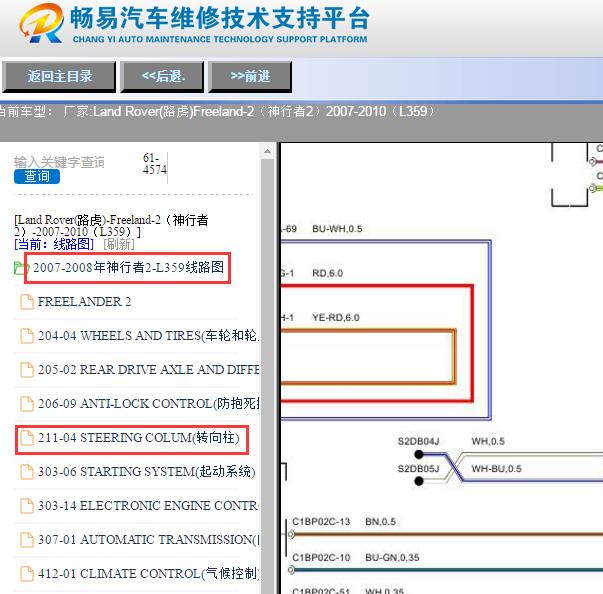Open 206-09 ANTI-LOCK CONTROL entry

149,403
